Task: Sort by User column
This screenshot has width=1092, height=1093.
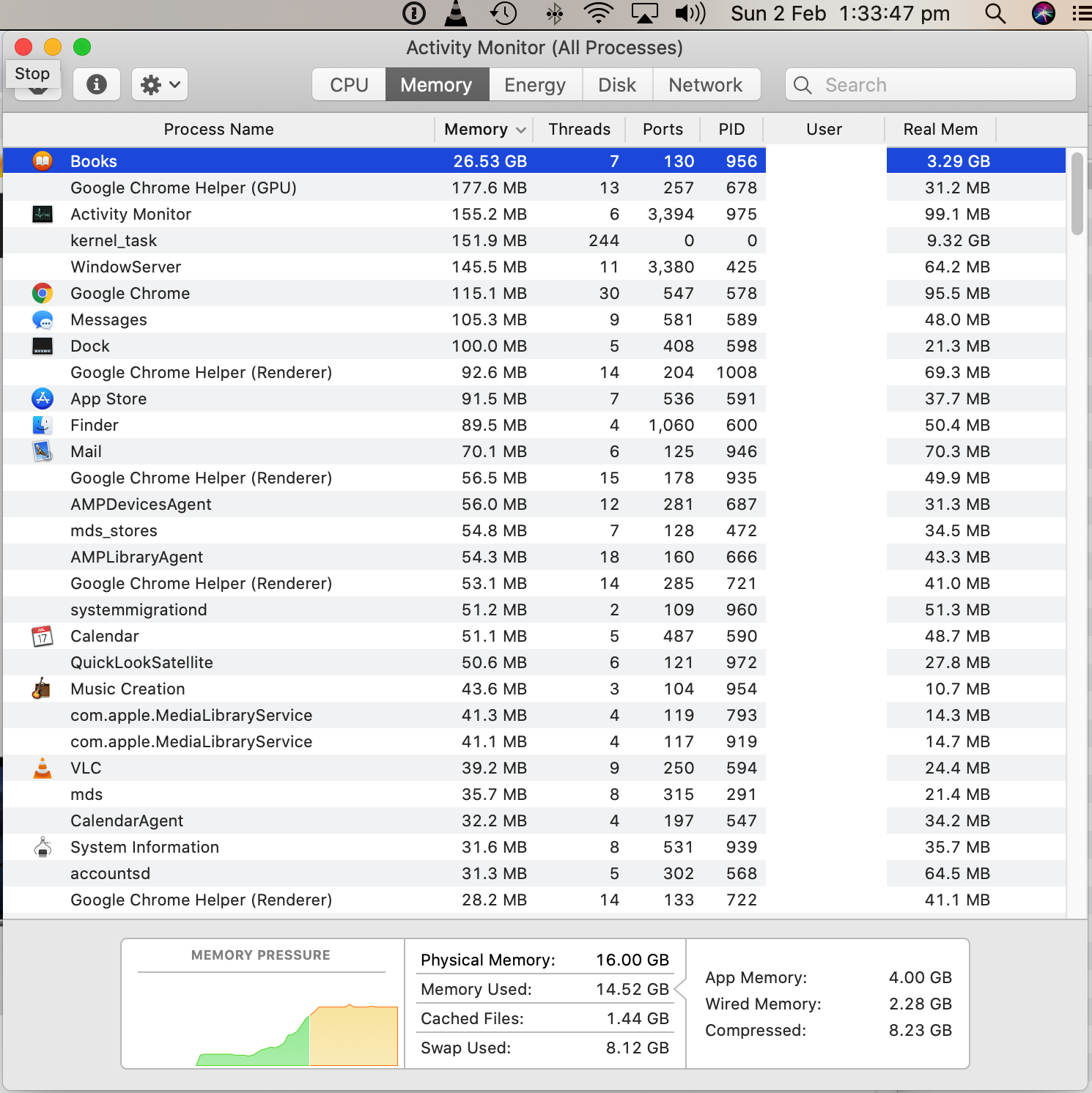Action: tap(824, 129)
